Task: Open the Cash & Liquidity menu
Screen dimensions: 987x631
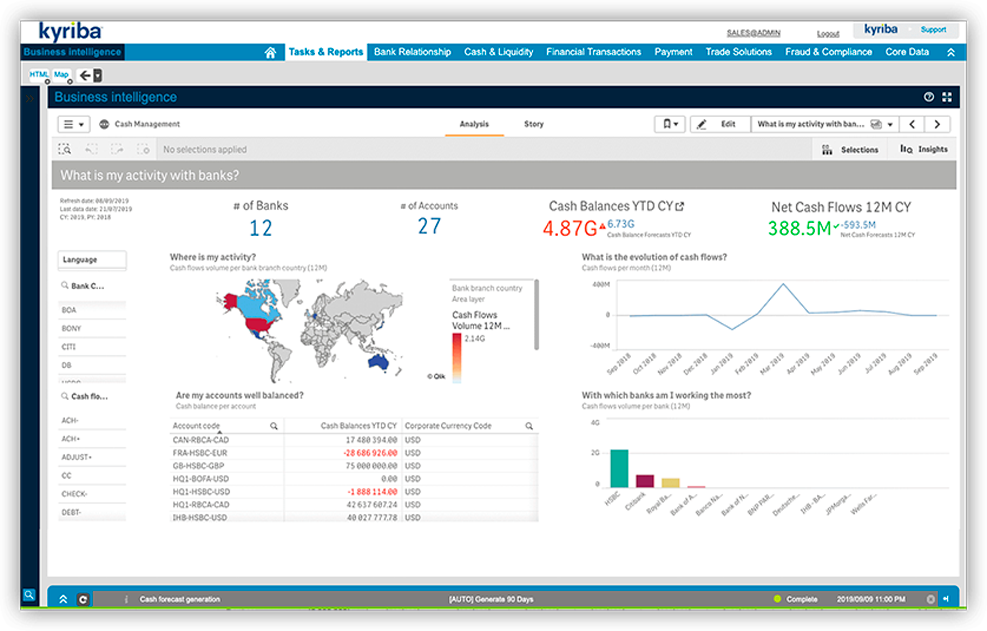Action: tap(498, 52)
